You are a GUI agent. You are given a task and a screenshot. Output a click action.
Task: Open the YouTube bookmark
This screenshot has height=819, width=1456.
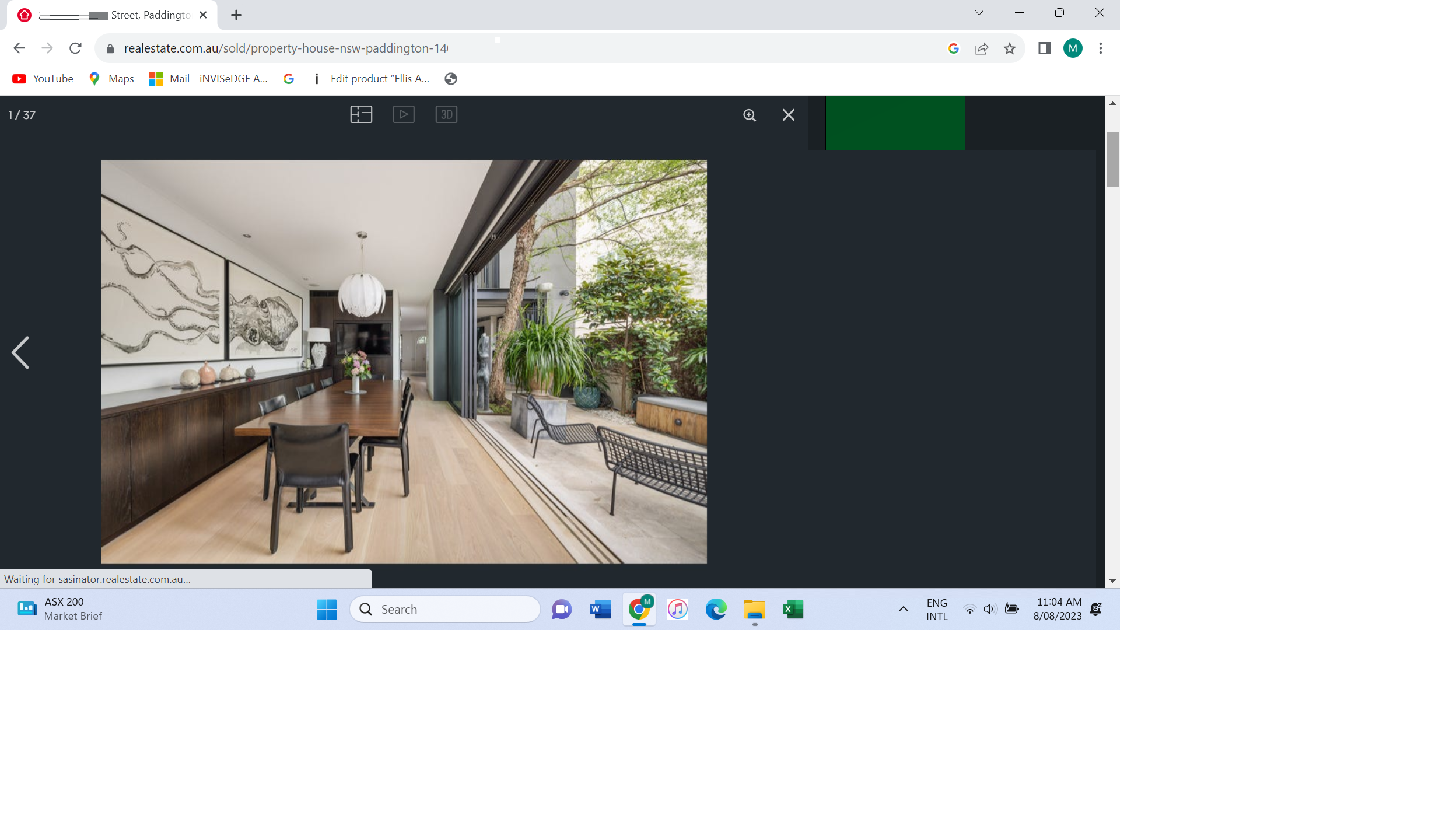point(43,79)
